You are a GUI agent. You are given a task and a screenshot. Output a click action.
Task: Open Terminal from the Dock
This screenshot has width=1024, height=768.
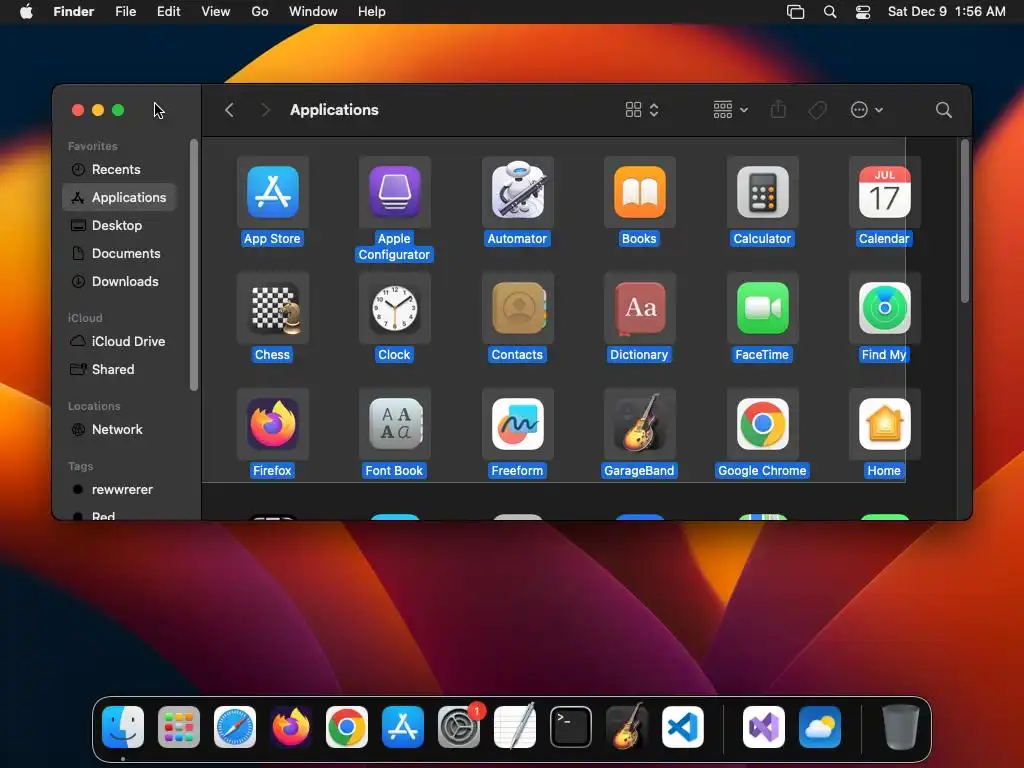pyautogui.click(x=571, y=727)
